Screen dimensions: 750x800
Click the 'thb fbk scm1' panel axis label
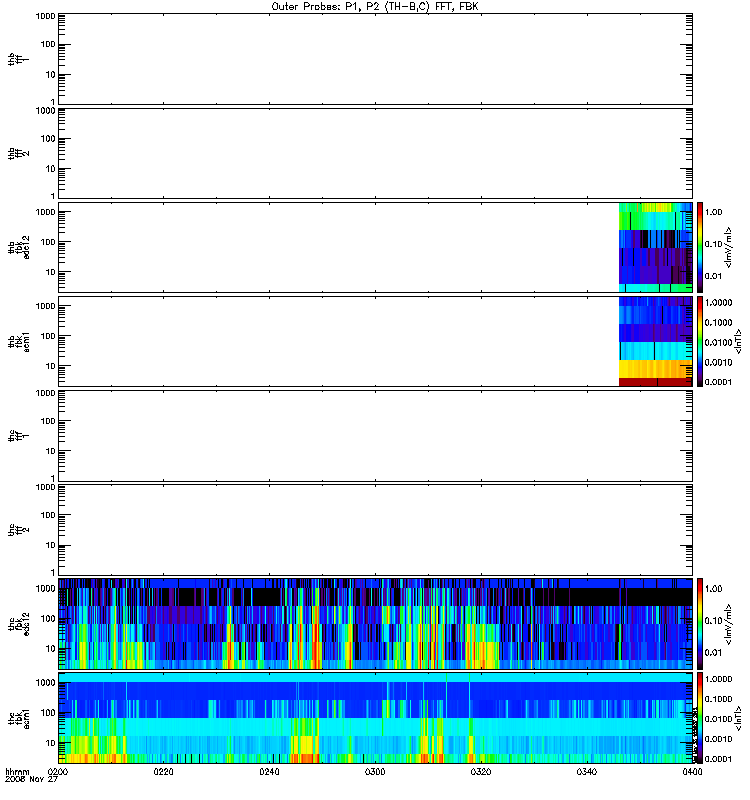18,342
